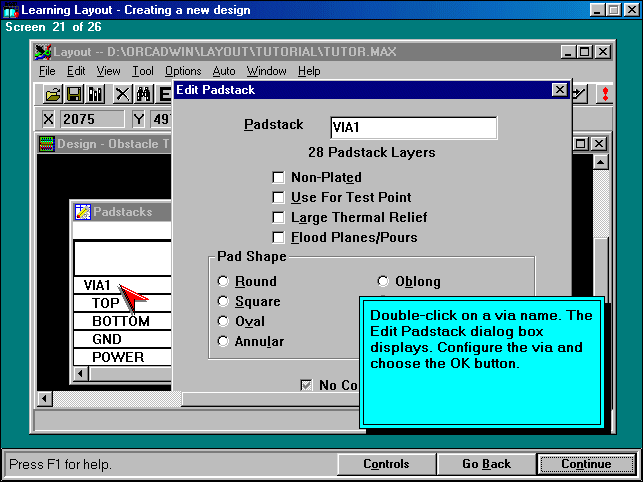Click the Save diskette toolbar icon

pos(74,94)
